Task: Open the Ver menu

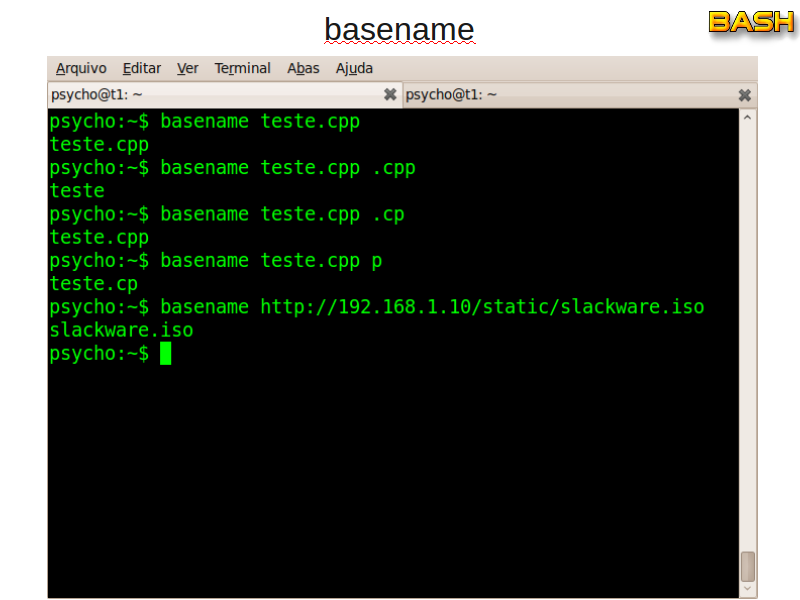Action: (188, 68)
